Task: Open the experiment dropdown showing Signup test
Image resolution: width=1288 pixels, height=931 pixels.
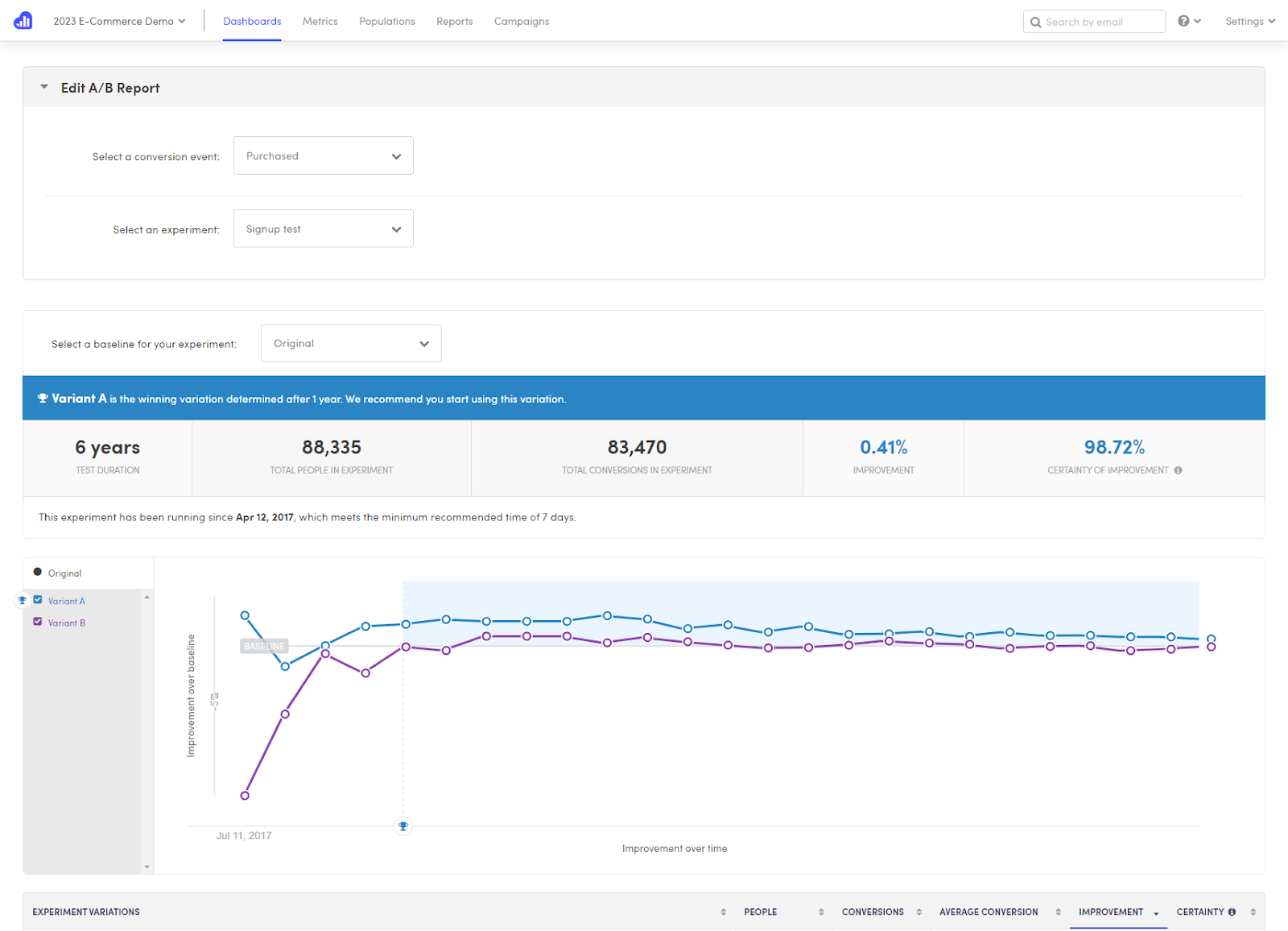Action: tap(323, 229)
